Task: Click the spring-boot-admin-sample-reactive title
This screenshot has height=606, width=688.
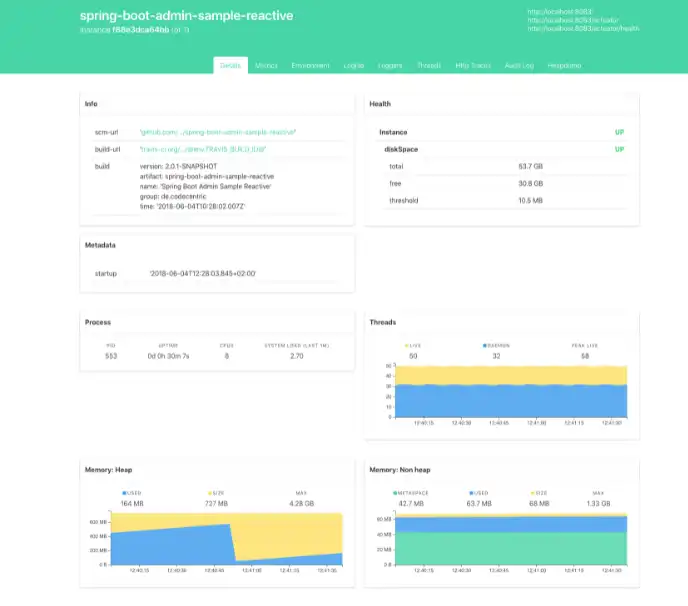Action: coord(186,15)
